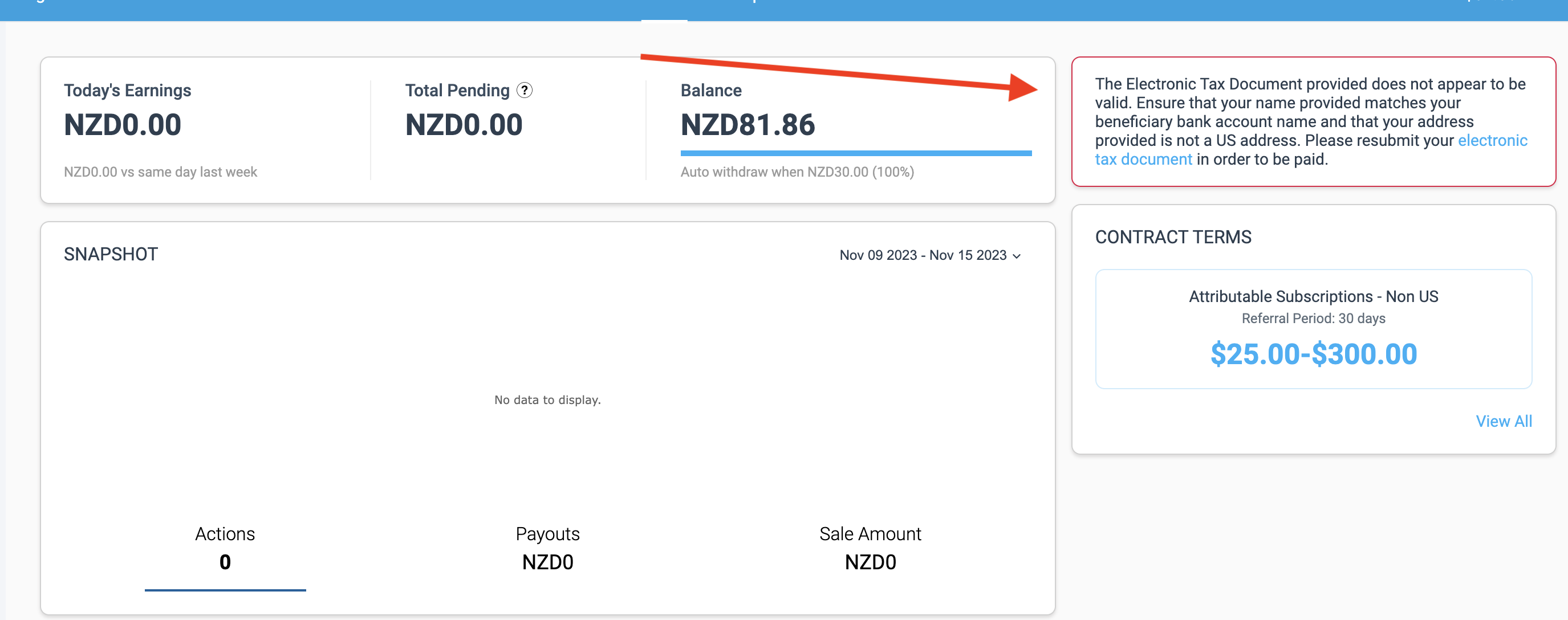Click the same-day-last-week comparison text
The width and height of the screenshot is (1568, 620).
click(160, 172)
